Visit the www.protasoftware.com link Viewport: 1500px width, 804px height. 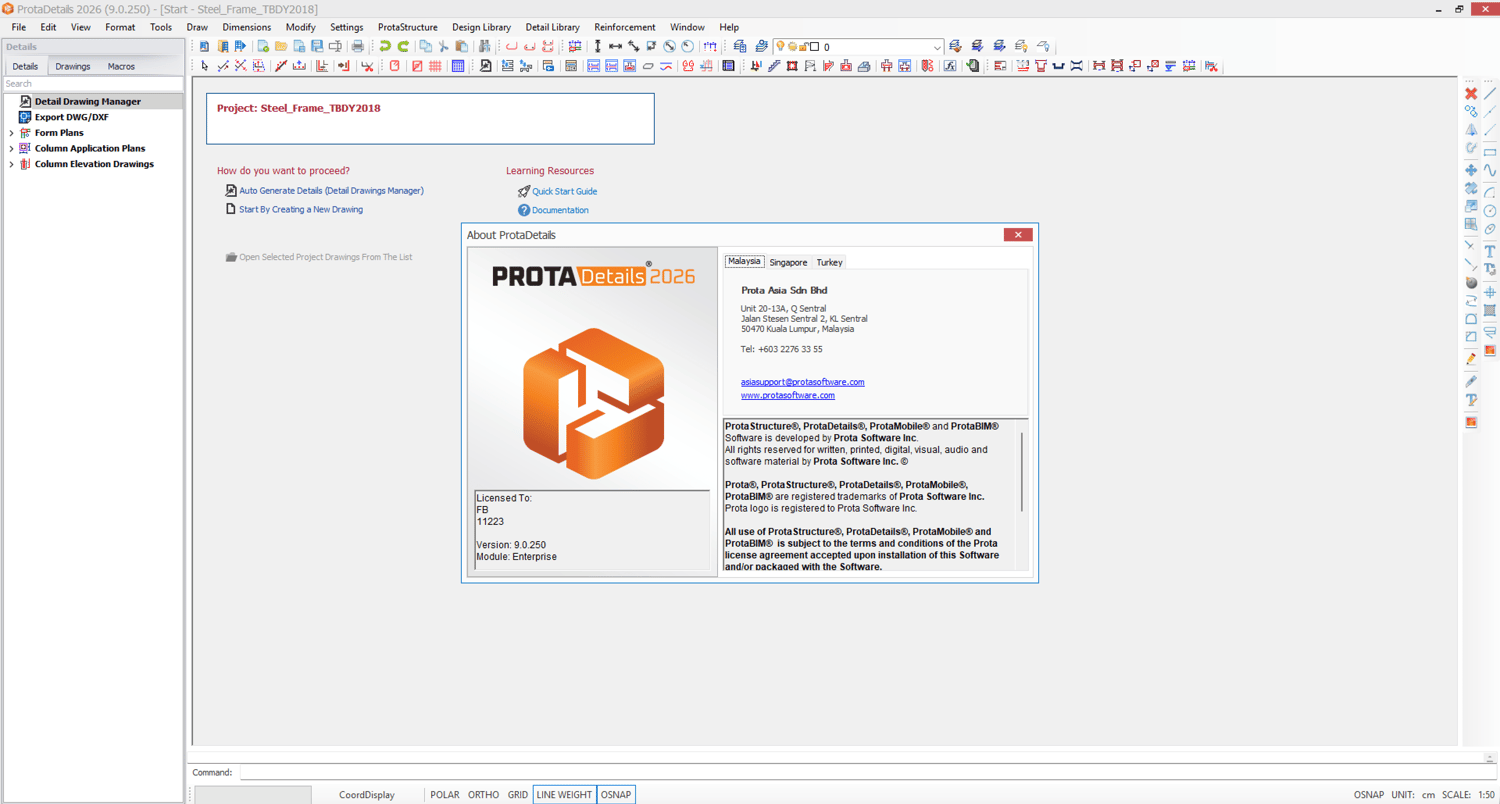[788, 395]
